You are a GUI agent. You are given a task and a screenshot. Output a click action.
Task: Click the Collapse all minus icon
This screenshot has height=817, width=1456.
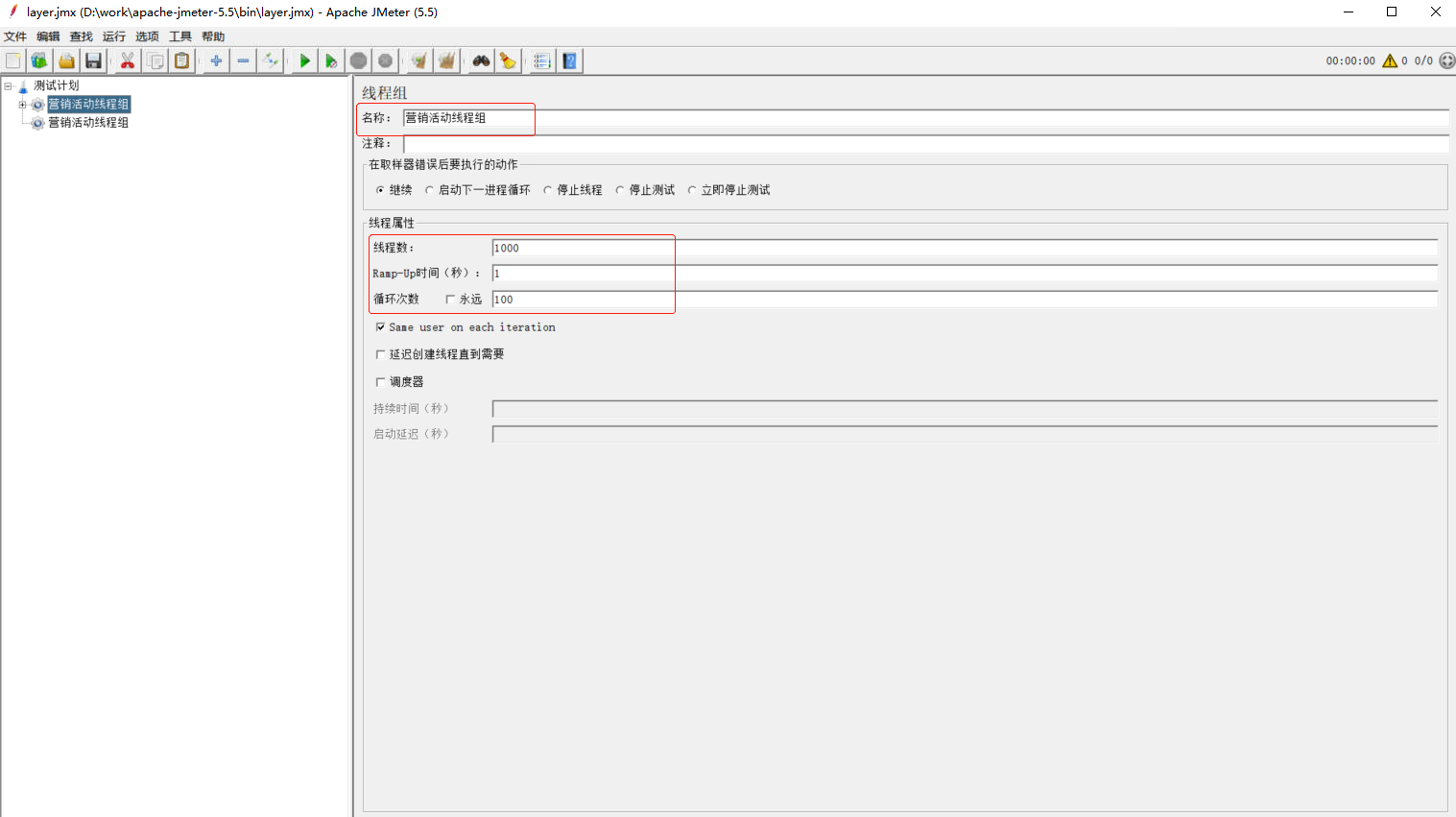tap(243, 60)
